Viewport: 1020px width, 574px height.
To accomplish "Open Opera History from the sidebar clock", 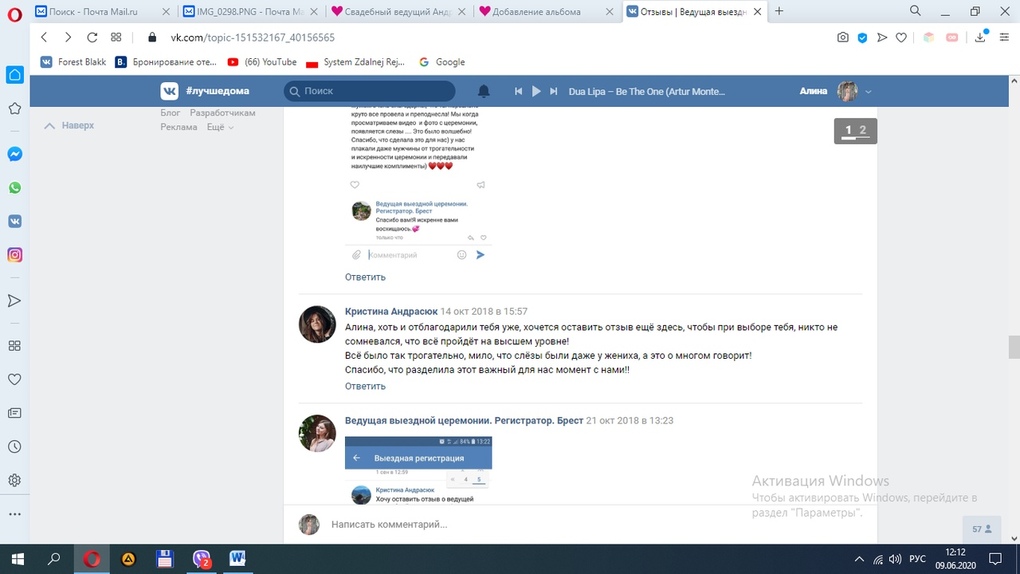I will tap(15, 447).
